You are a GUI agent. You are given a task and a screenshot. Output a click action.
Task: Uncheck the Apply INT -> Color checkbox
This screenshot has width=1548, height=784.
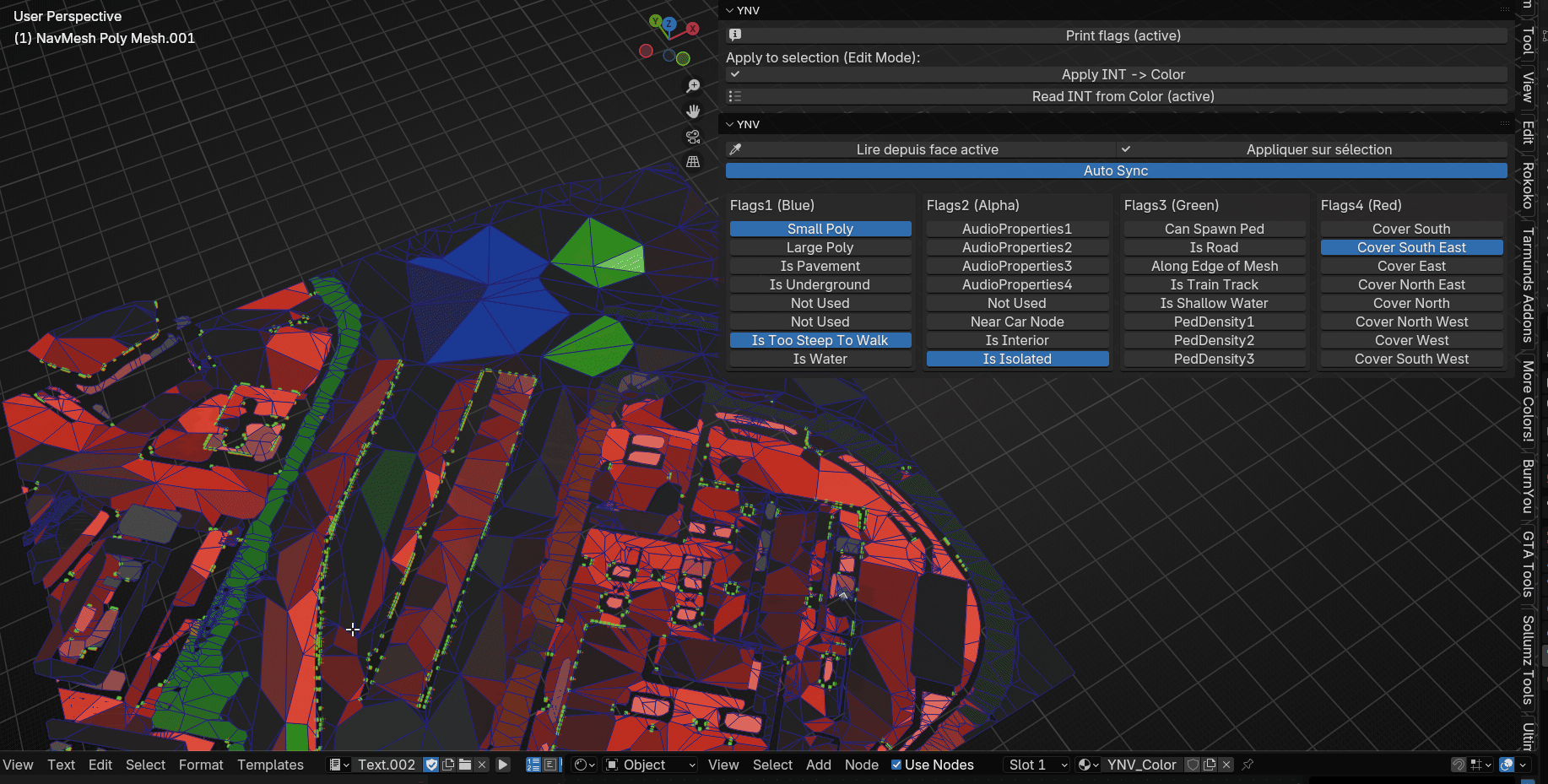click(735, 74)
